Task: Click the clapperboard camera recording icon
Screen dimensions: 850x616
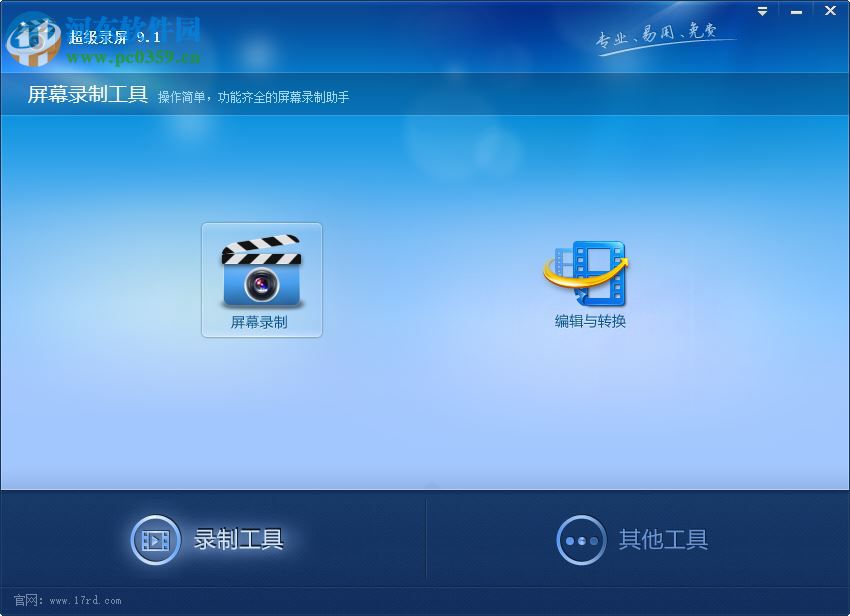Action: 262,270
